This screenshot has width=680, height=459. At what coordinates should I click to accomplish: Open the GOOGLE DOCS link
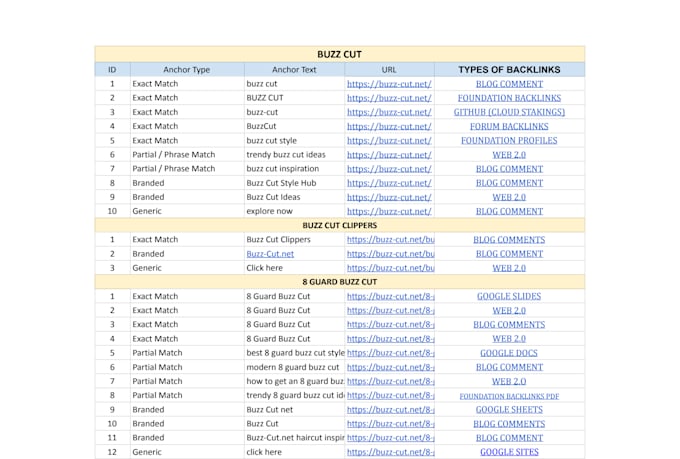pos(509,353)
